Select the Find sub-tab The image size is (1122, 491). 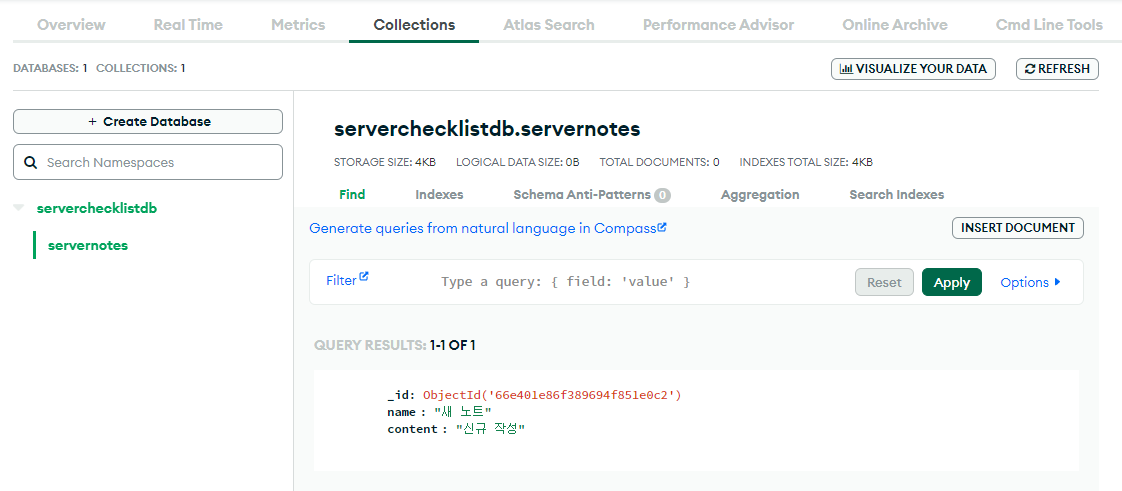tap(352, 195)
